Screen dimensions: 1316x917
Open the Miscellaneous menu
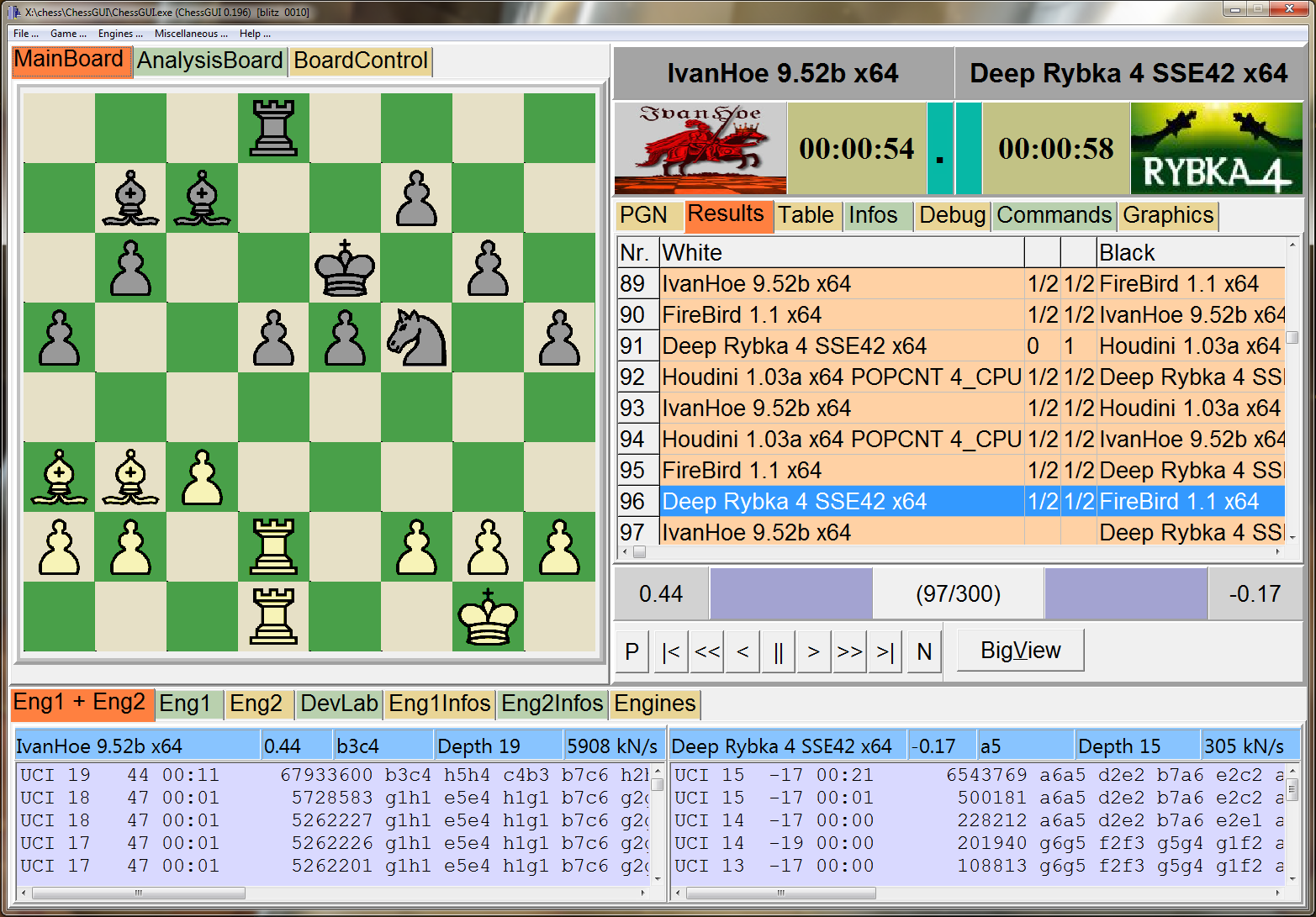191,34
